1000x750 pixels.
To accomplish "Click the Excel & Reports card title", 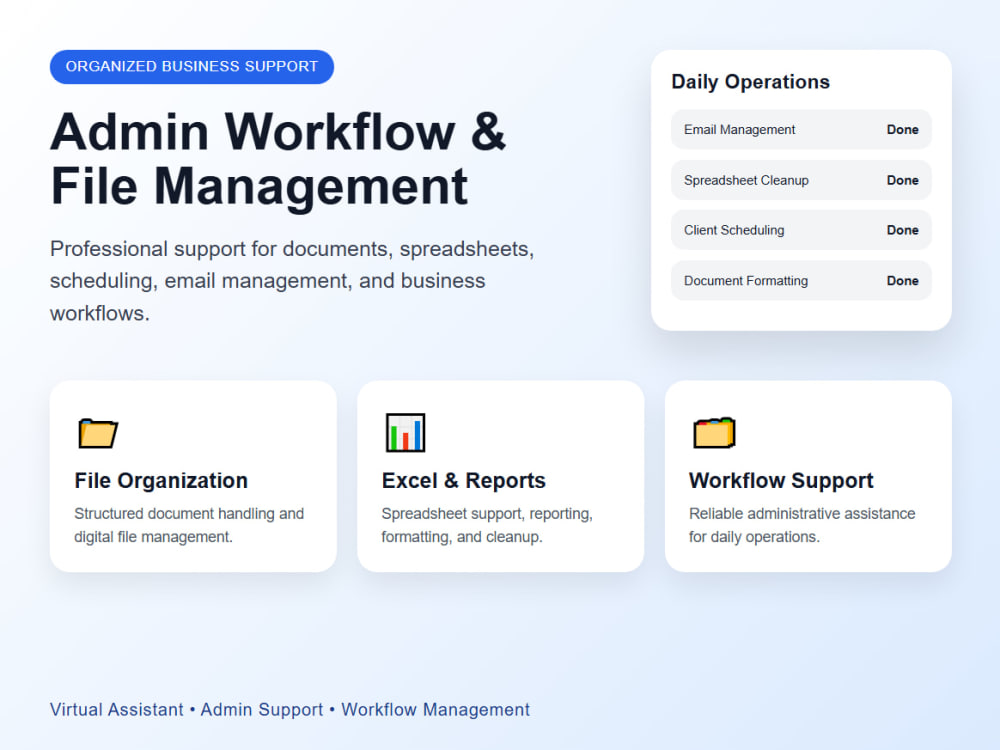I will point(464,480).
